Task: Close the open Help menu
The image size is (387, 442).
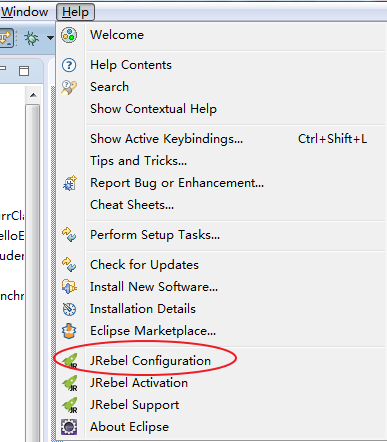Action: pos(75,12)
